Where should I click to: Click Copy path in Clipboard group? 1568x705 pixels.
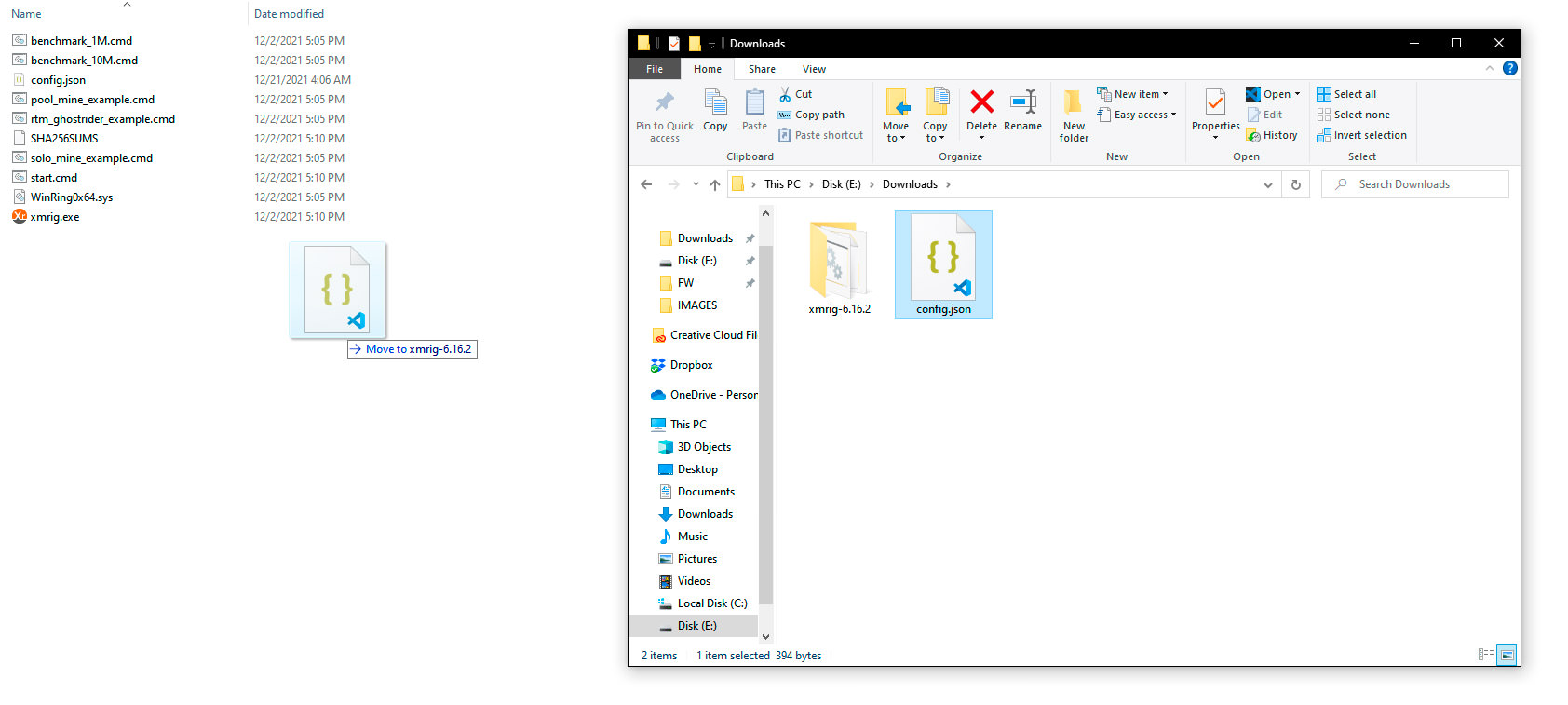pyautogui.click(x=811, y=115)
